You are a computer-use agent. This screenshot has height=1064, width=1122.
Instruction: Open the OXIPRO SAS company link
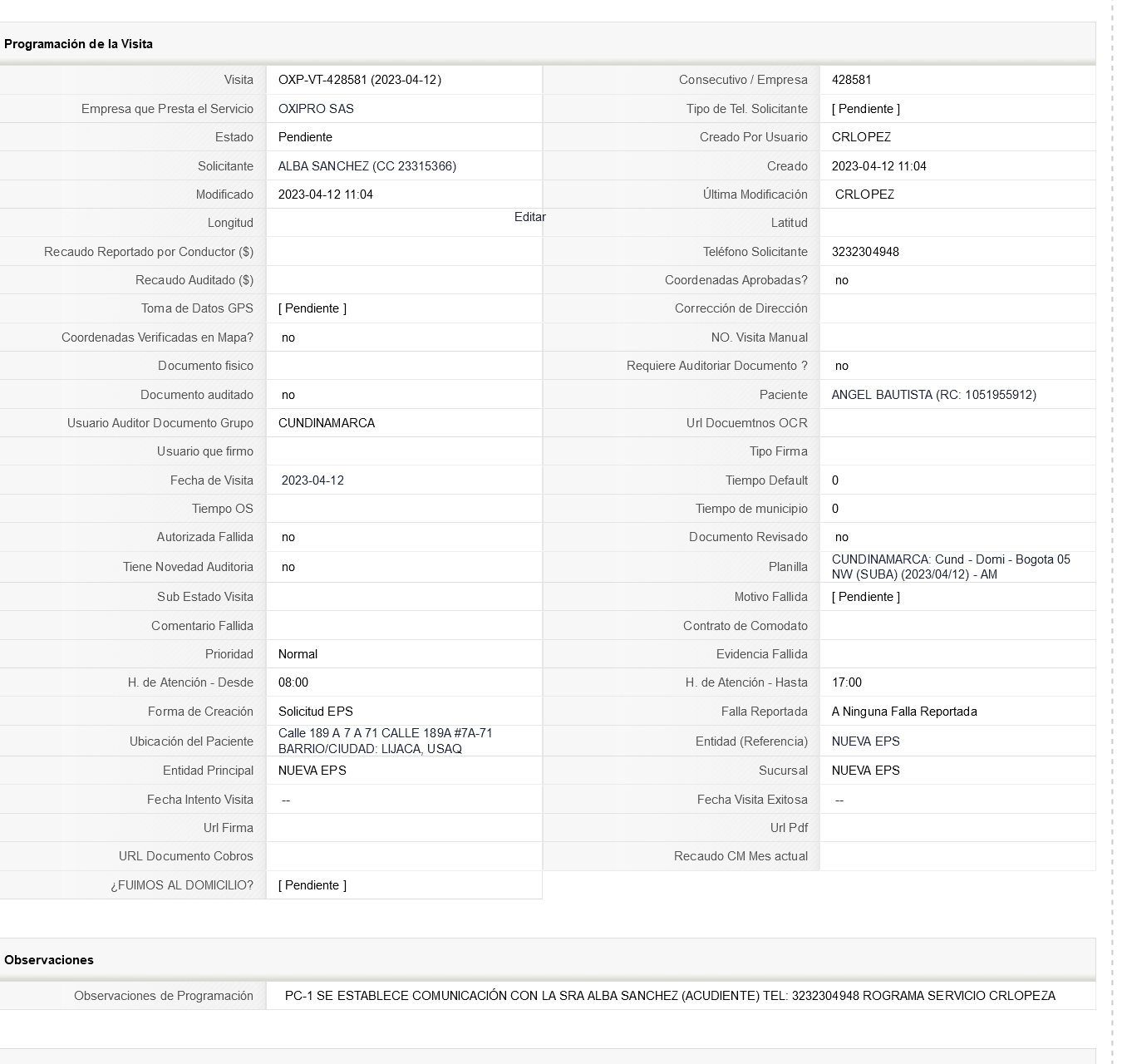pos(316,109)
